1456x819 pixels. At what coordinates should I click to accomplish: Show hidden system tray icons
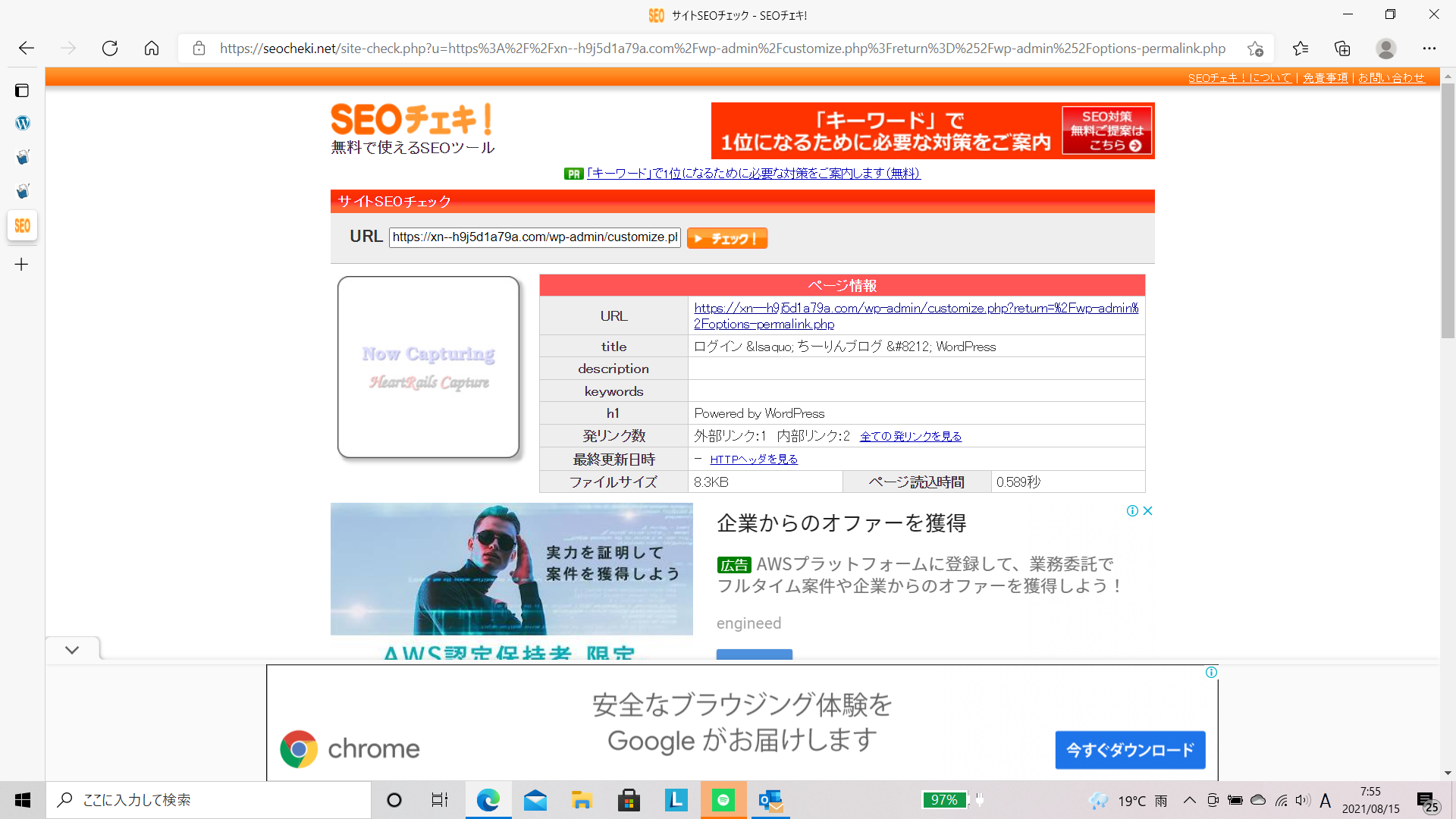point(1189,800)
